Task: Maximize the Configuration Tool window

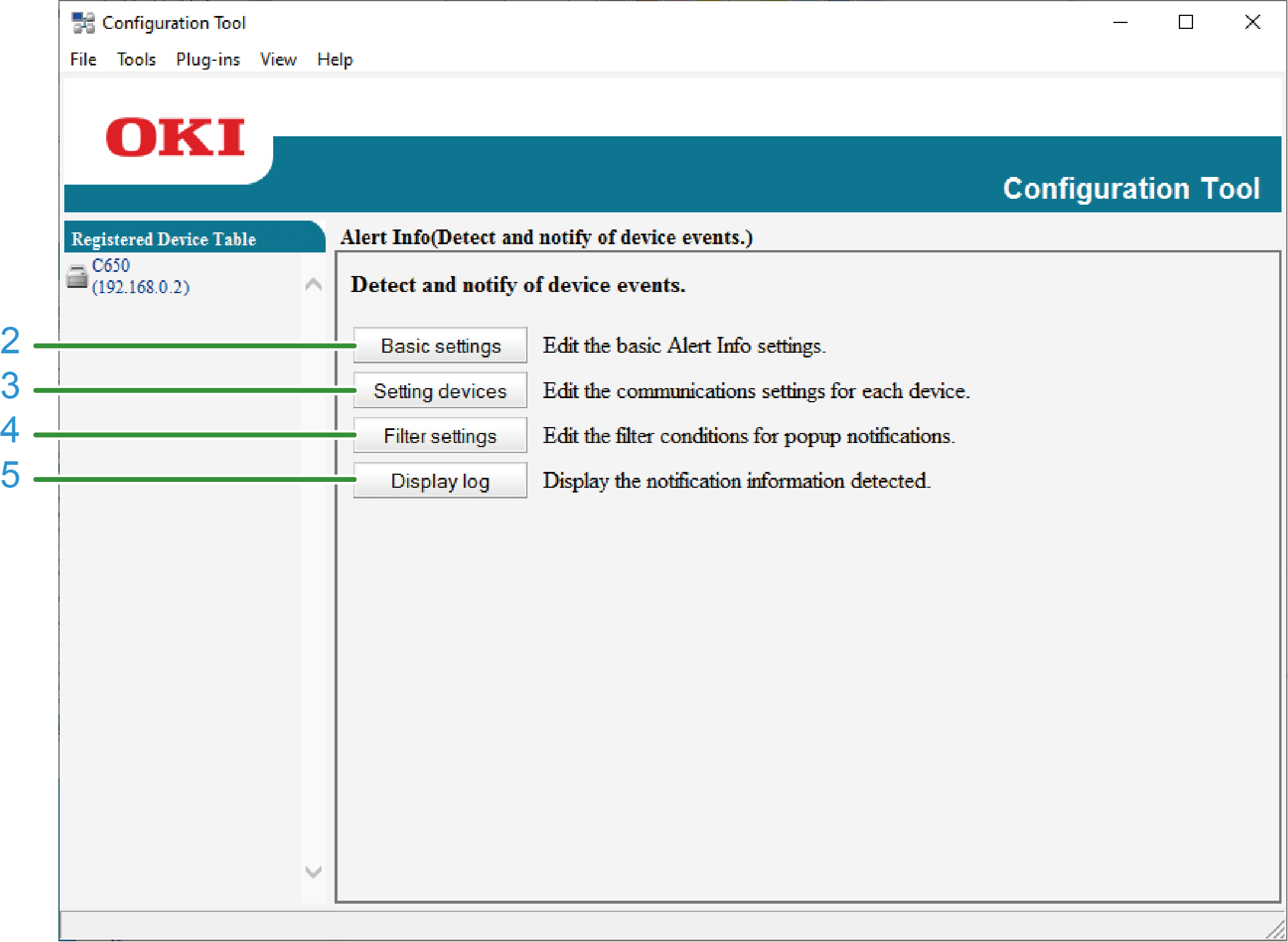Action: [1185, 22]
